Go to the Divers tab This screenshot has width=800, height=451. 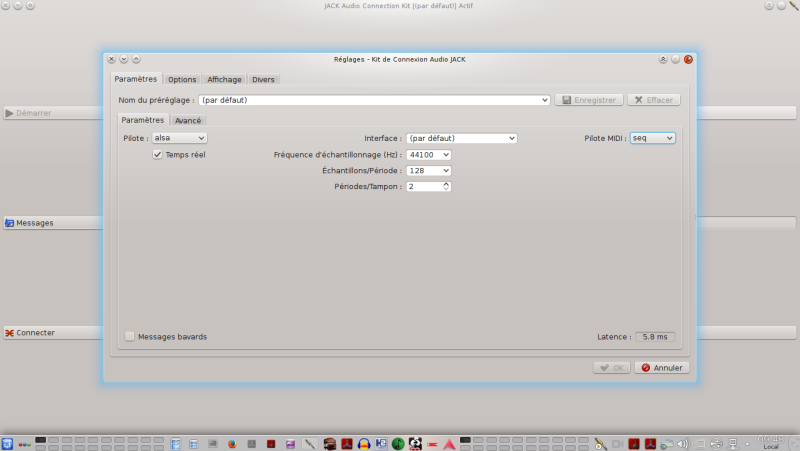click(x=263, y=80)
